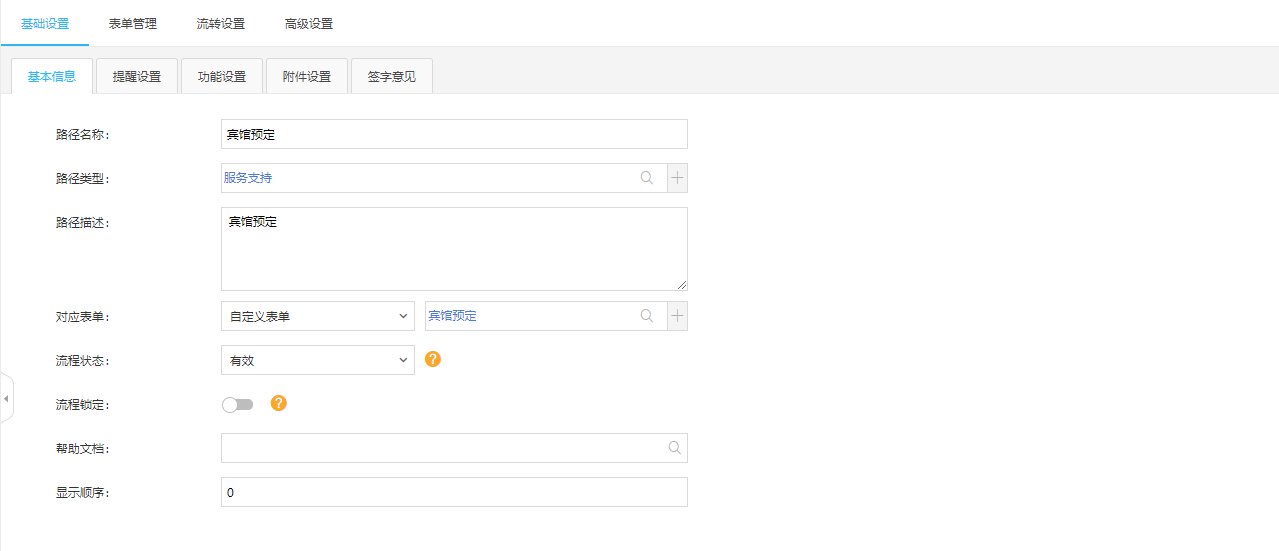Click search icon in 宾馆预定 form field

coord(647,316)
